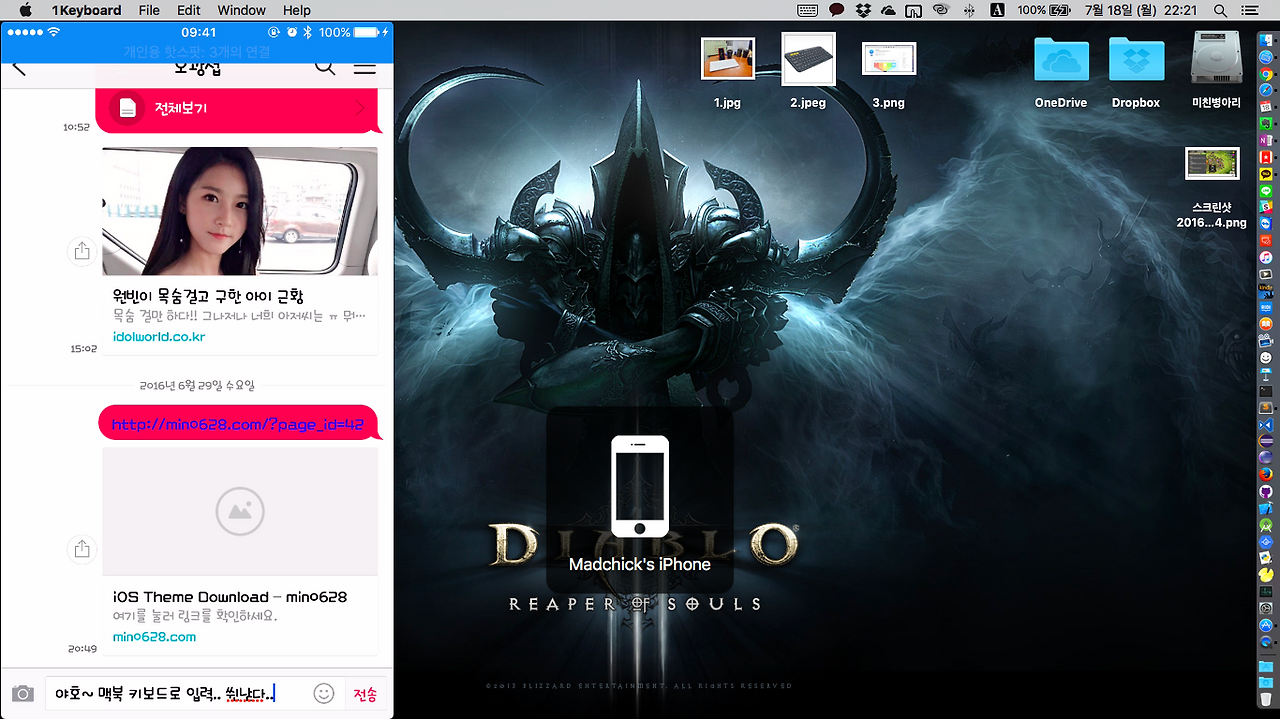Share the iOS Theme Download card
Viewport: 1280px width, 719px height.
coord(82,549)
